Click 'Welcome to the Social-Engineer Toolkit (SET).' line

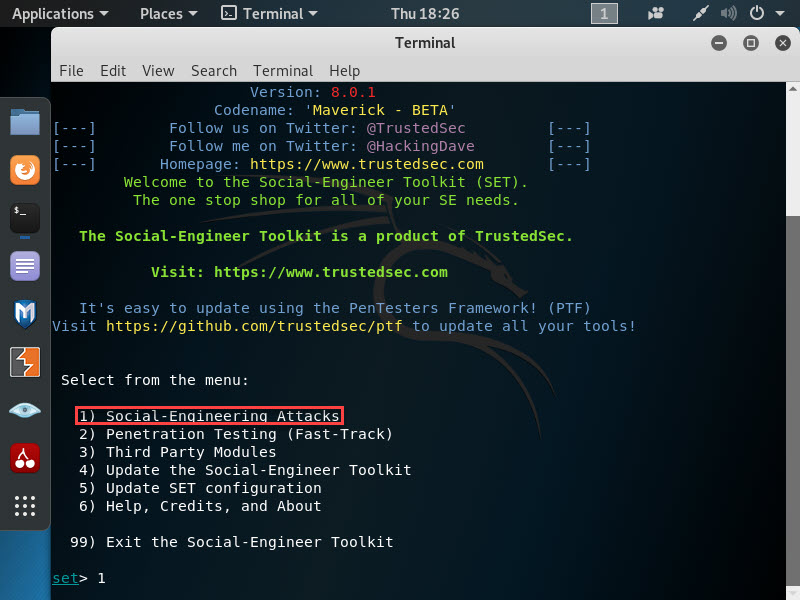click(326, 182)
